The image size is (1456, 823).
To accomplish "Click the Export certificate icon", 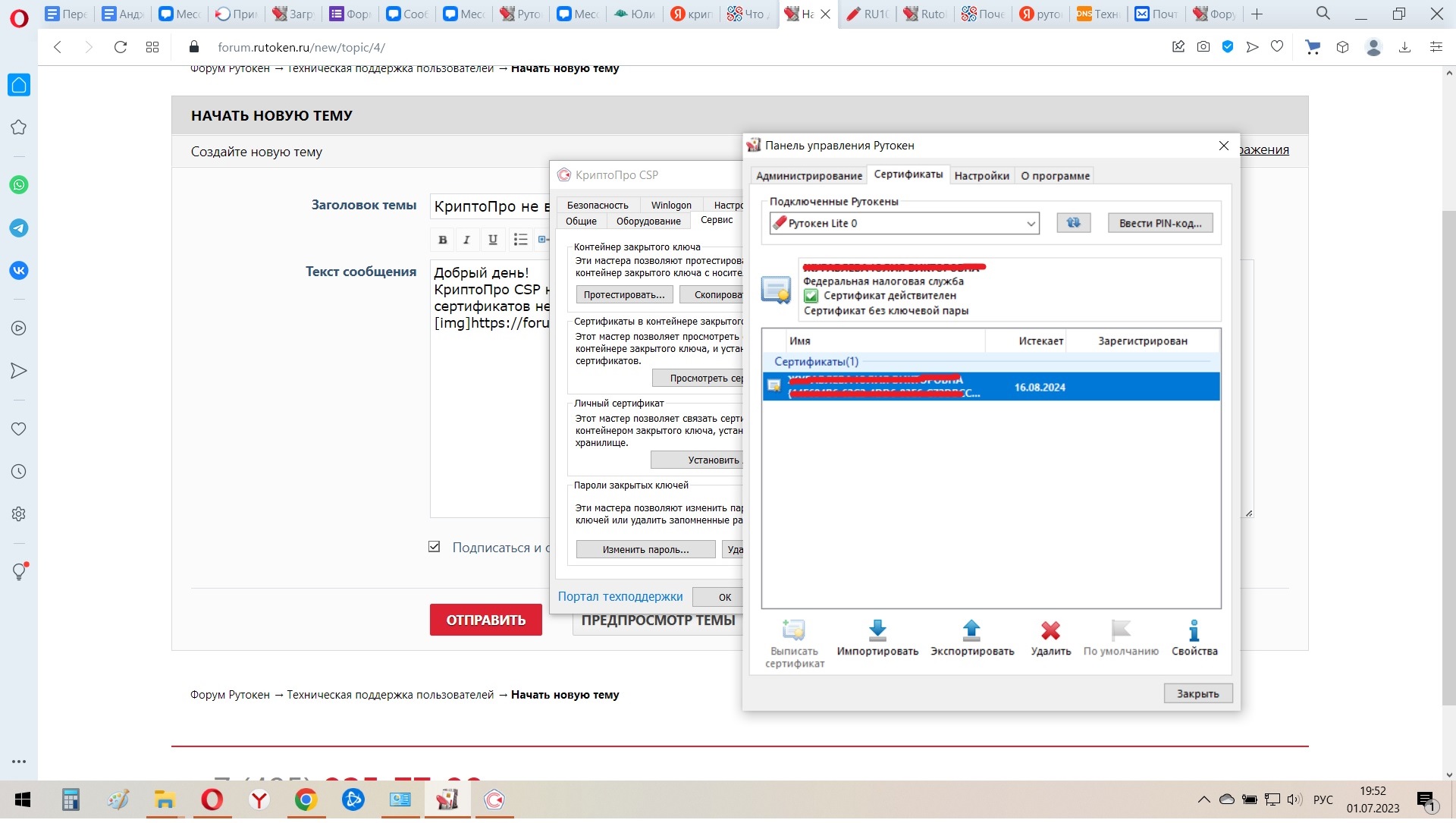I will click(x=971, y=630).
